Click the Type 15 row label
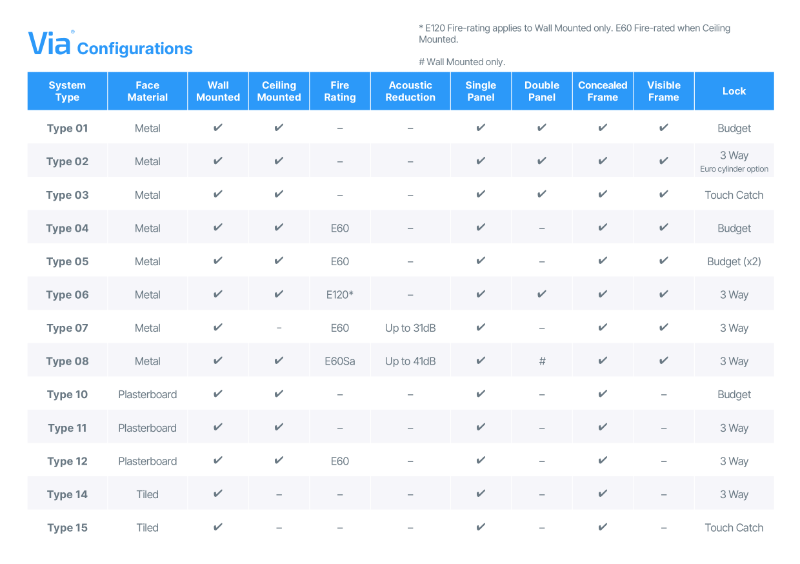The image size is (800, 564). 67,527
